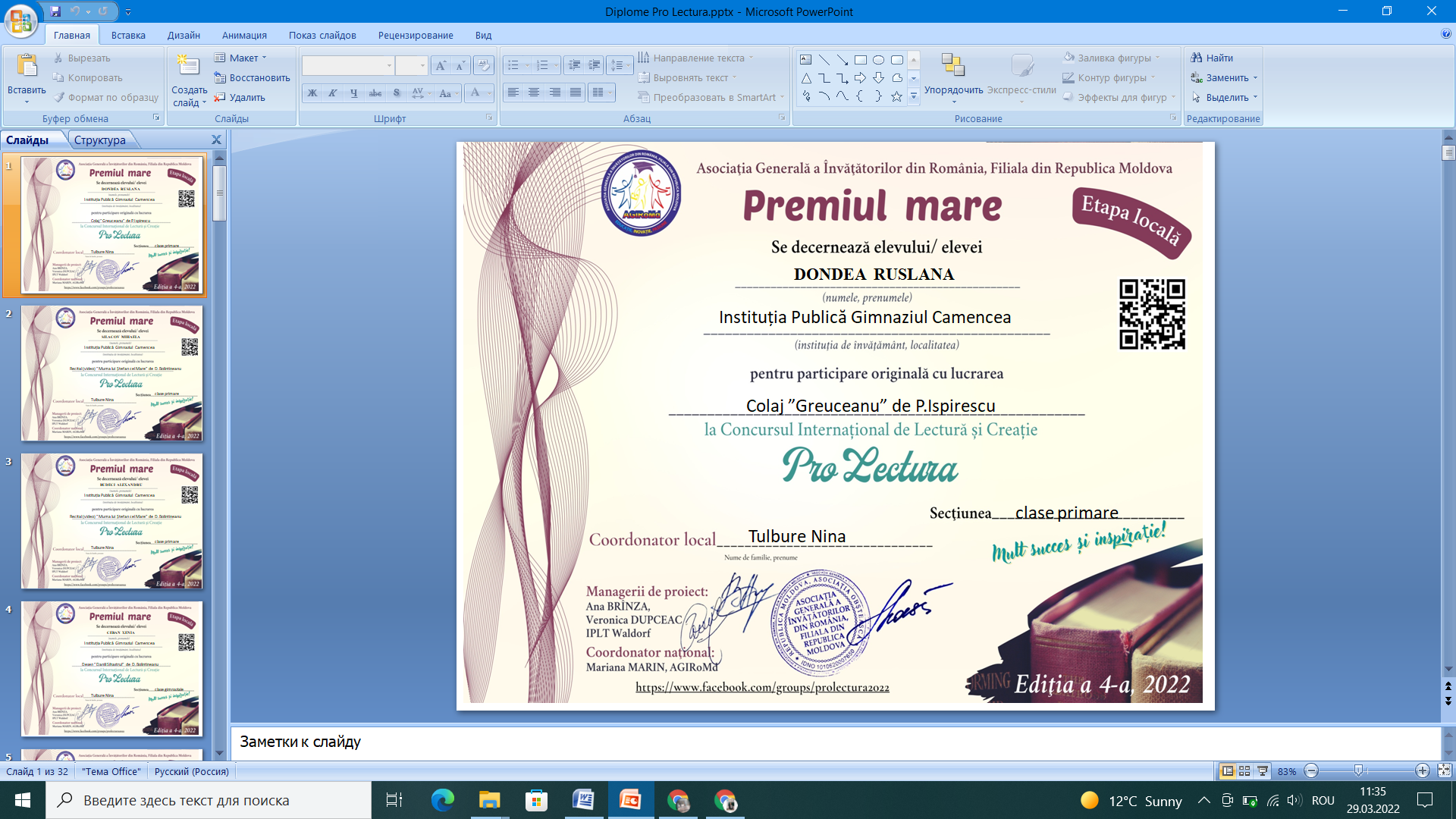Toggle center text alignment

(534, 93)
